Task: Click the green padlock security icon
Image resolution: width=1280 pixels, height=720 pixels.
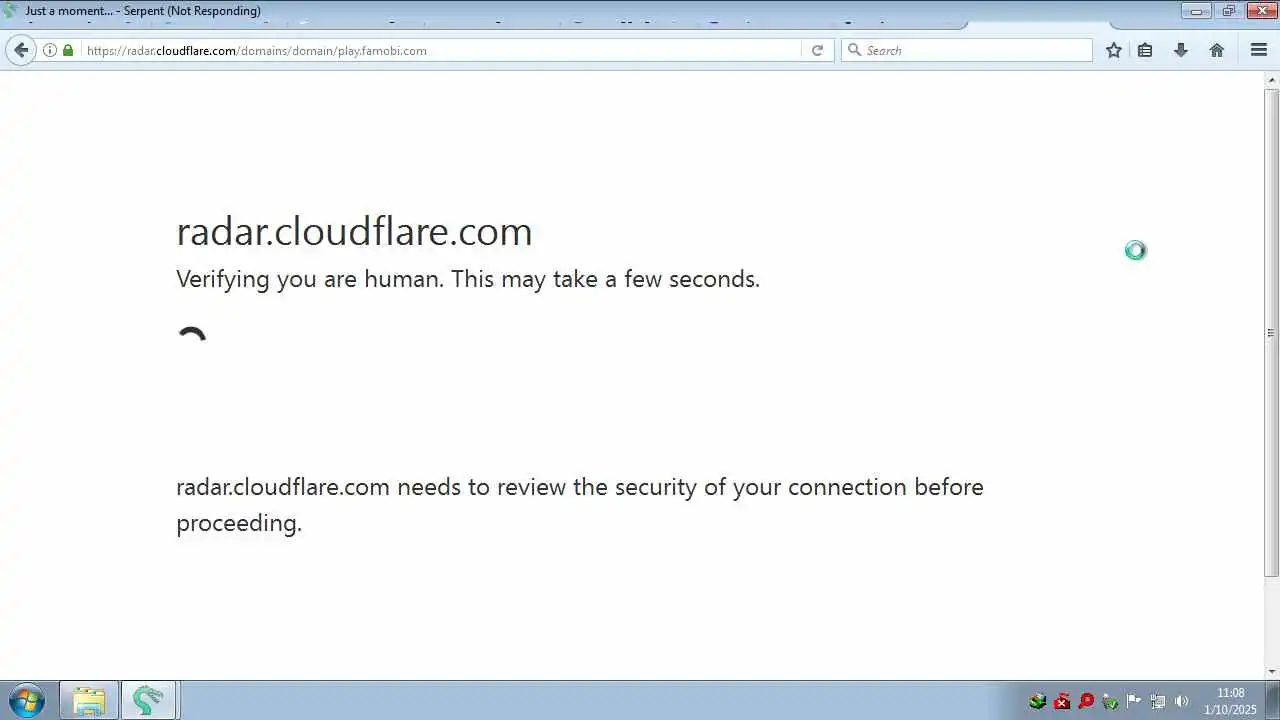Action: pos(68,50)
